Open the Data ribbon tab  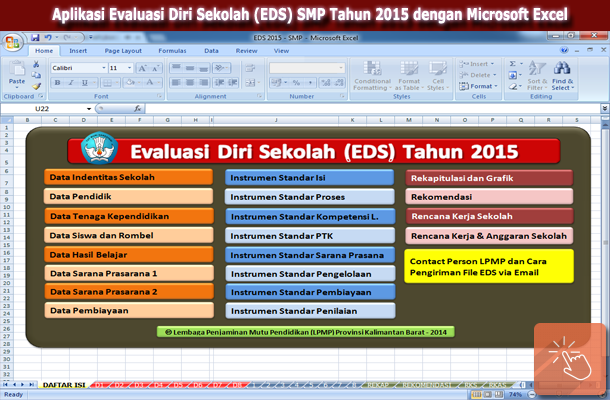click(x=211, y=51)
